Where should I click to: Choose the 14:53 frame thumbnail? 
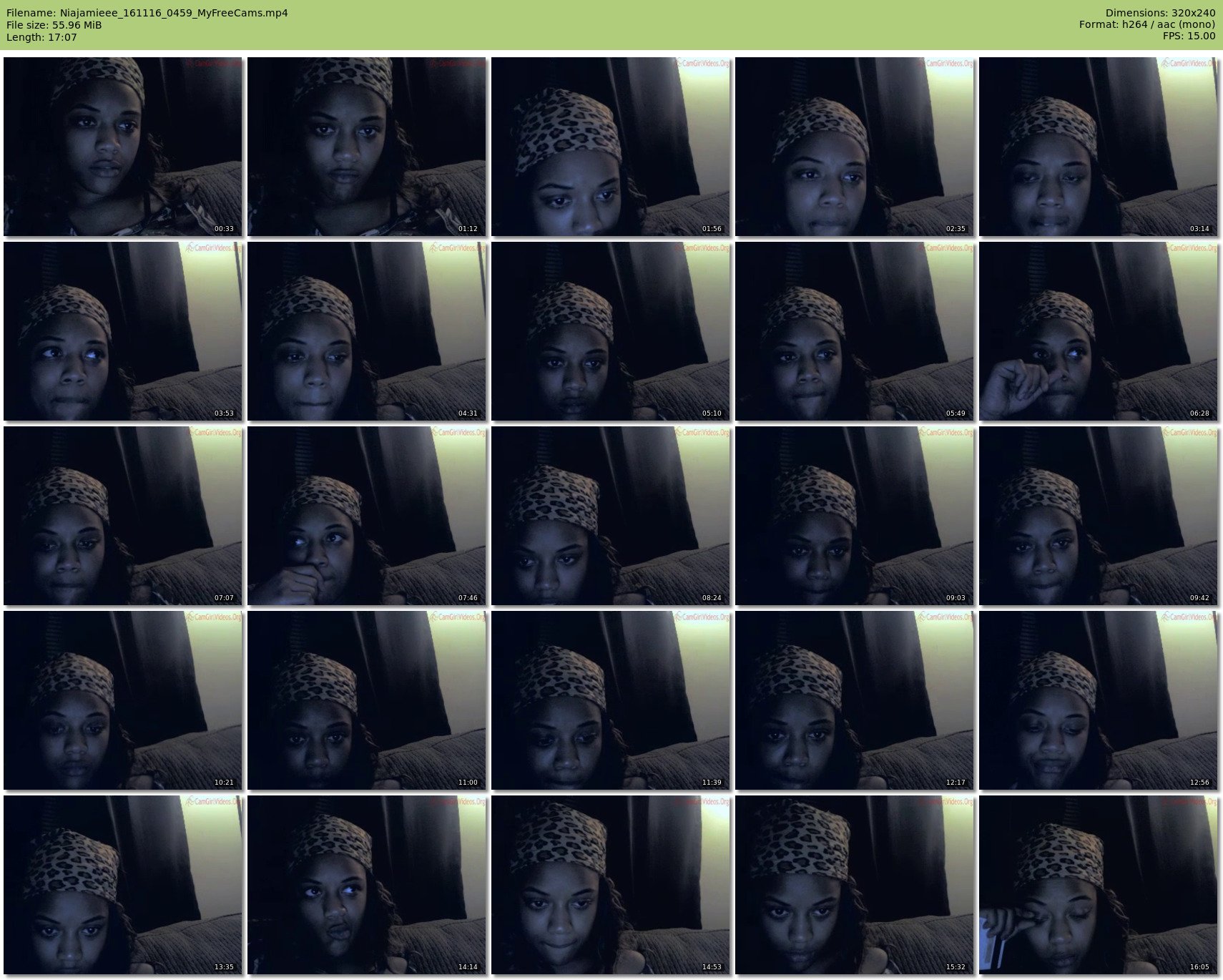610,885
